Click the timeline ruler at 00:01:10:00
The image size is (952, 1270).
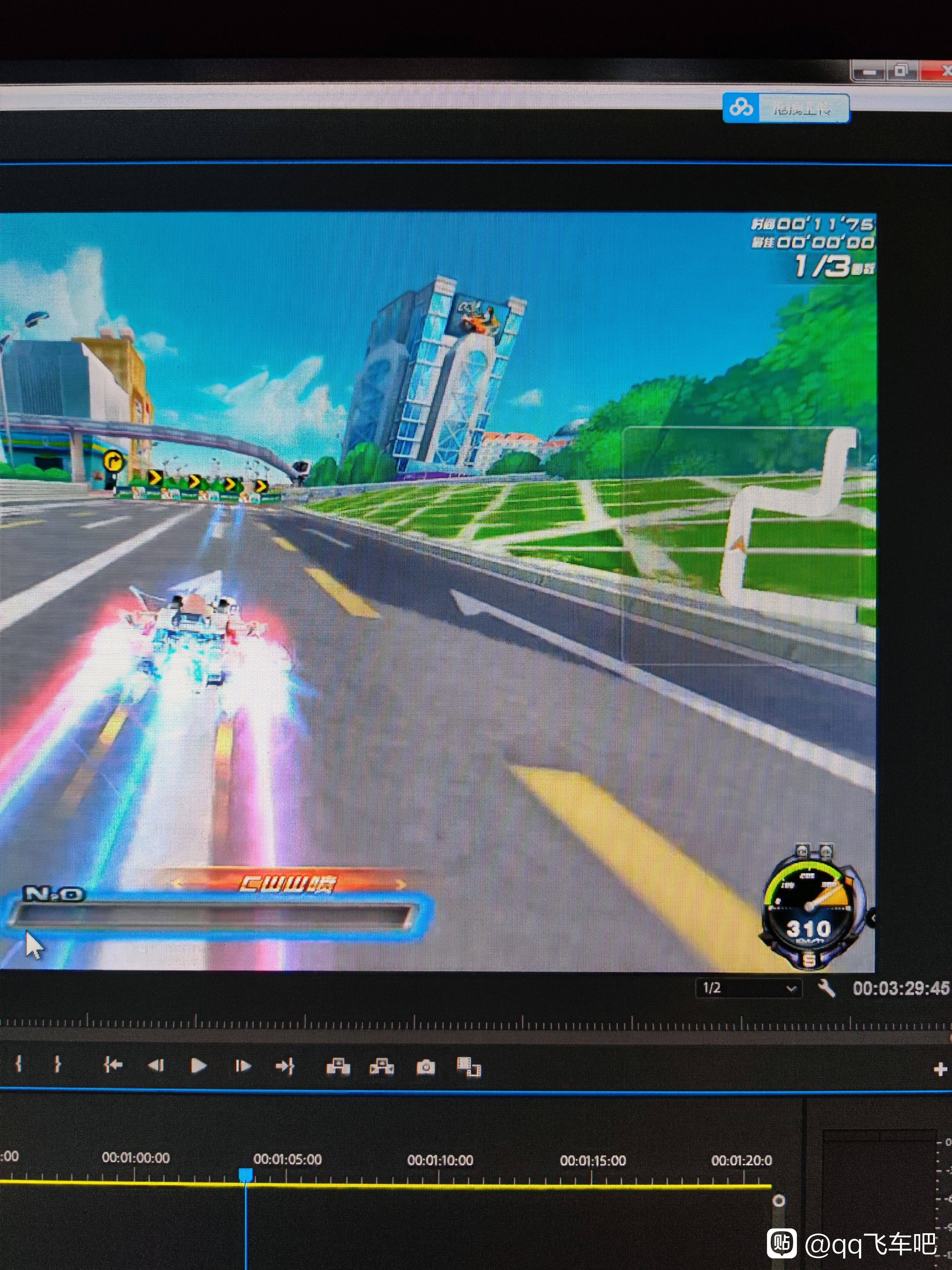tap(440, 1160)
